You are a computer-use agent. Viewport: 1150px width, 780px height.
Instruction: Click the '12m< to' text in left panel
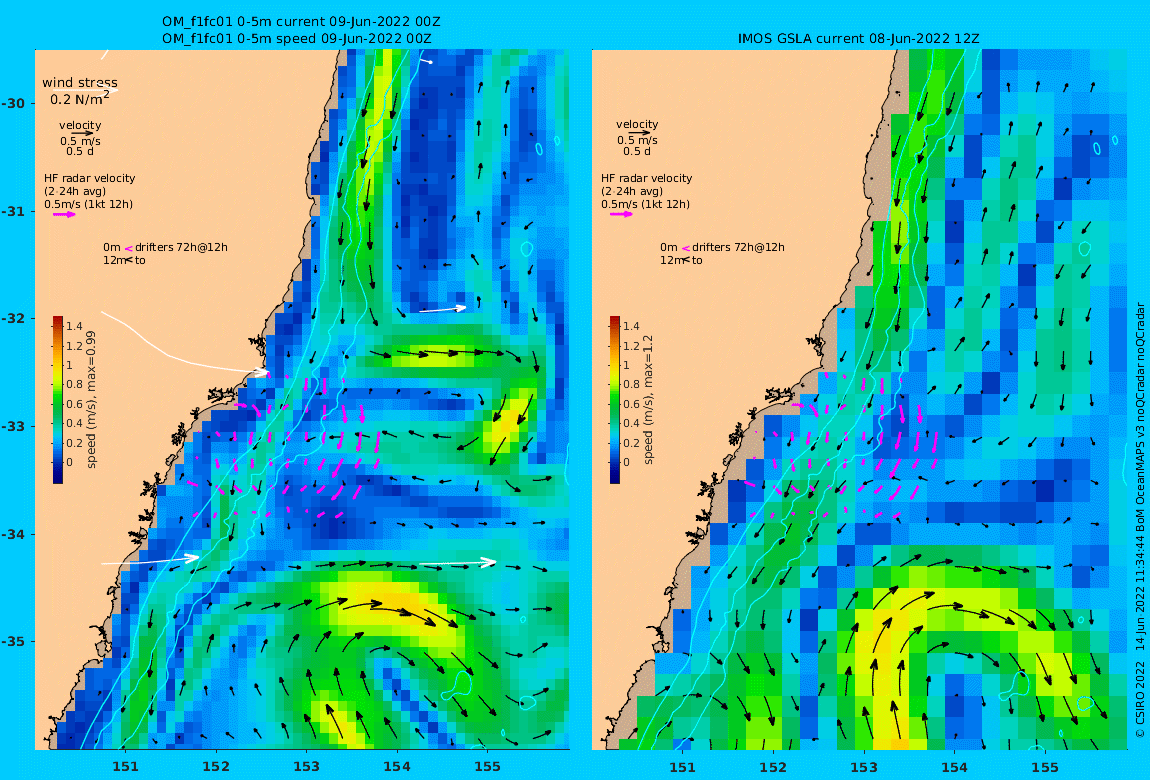click(x=124, y=260)
